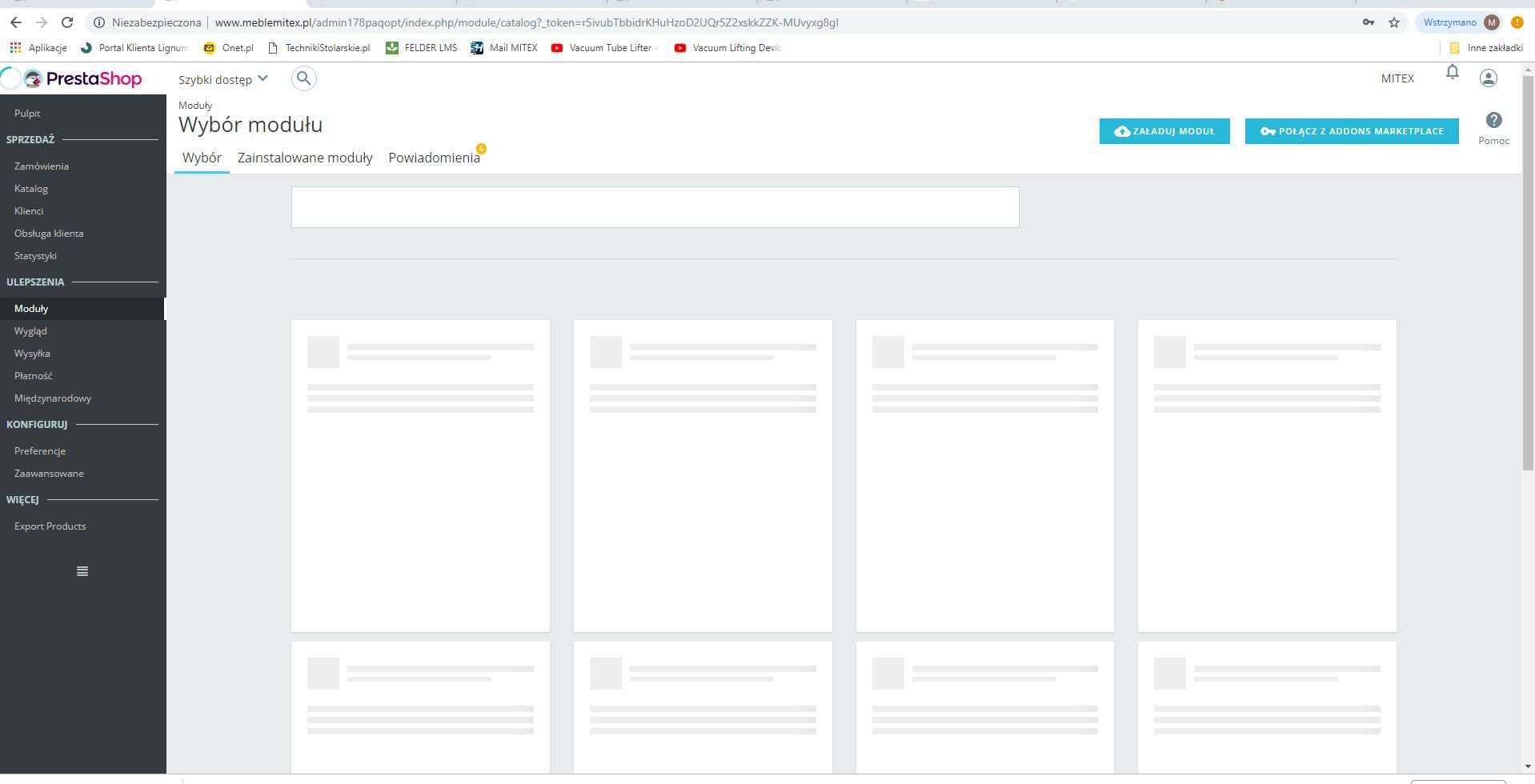Open the Pomoc help icon
The height and width of the screenshot is (784, 1535).
pyautogui.click(x=1493, y=120)
